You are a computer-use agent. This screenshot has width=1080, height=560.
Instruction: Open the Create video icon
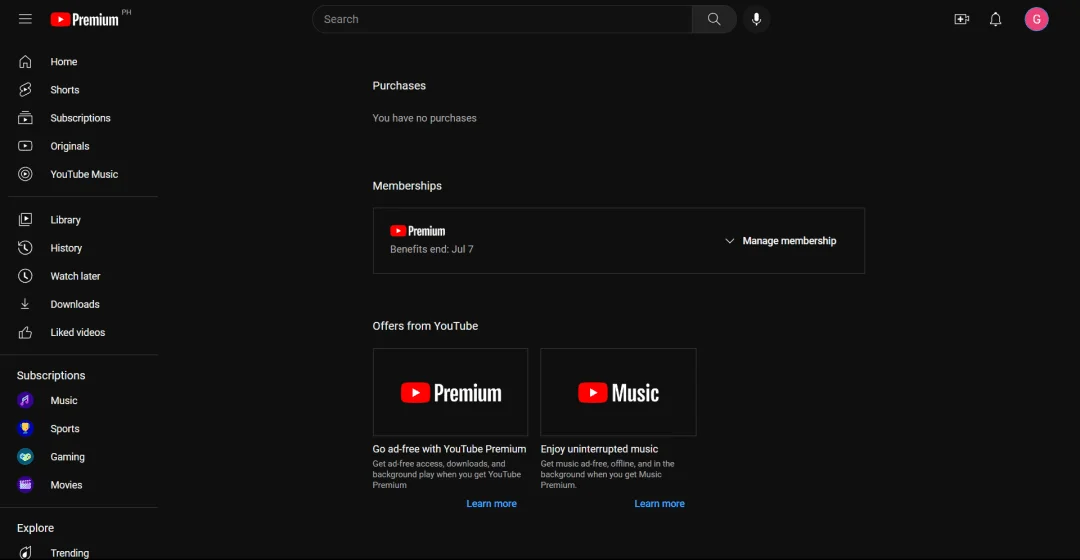click(x=962, y=19)
